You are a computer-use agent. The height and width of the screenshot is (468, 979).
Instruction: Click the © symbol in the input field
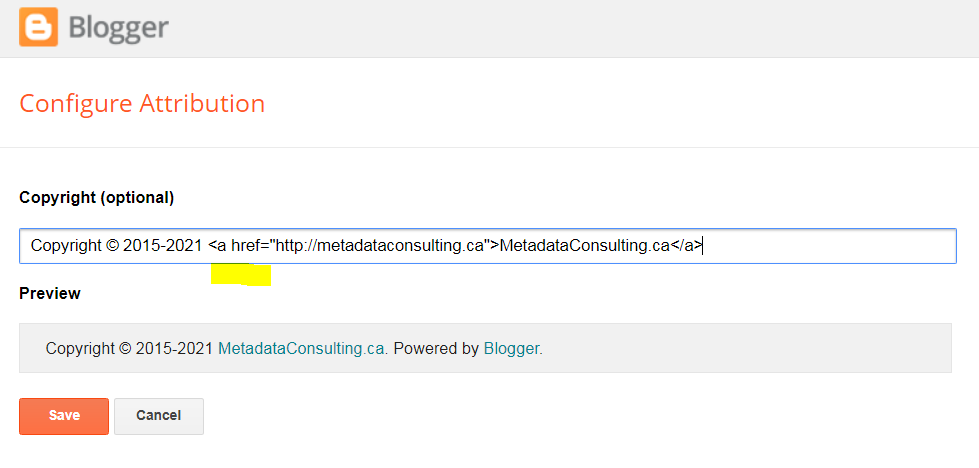point(112,246)
